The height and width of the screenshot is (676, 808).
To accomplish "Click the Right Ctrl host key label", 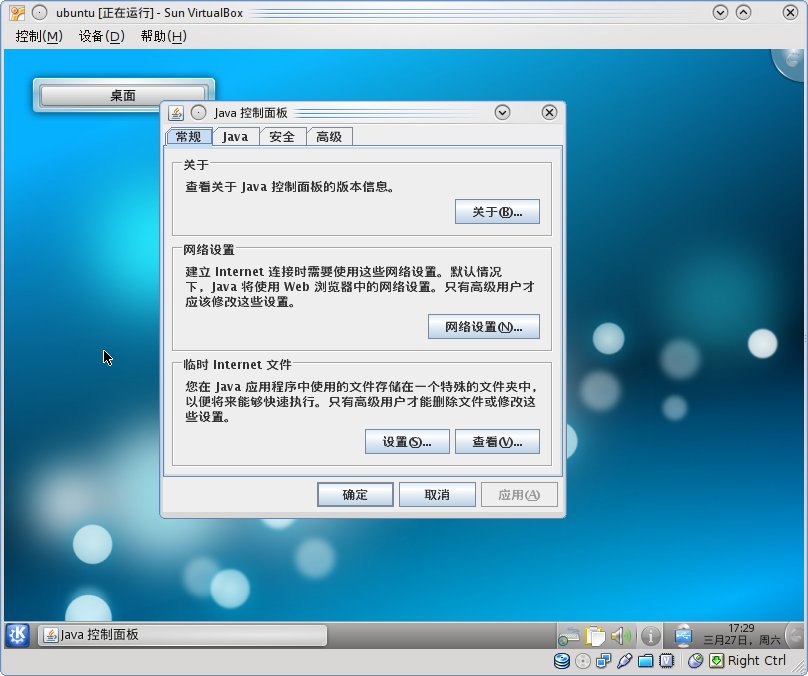I will click(x=757, y=661).
